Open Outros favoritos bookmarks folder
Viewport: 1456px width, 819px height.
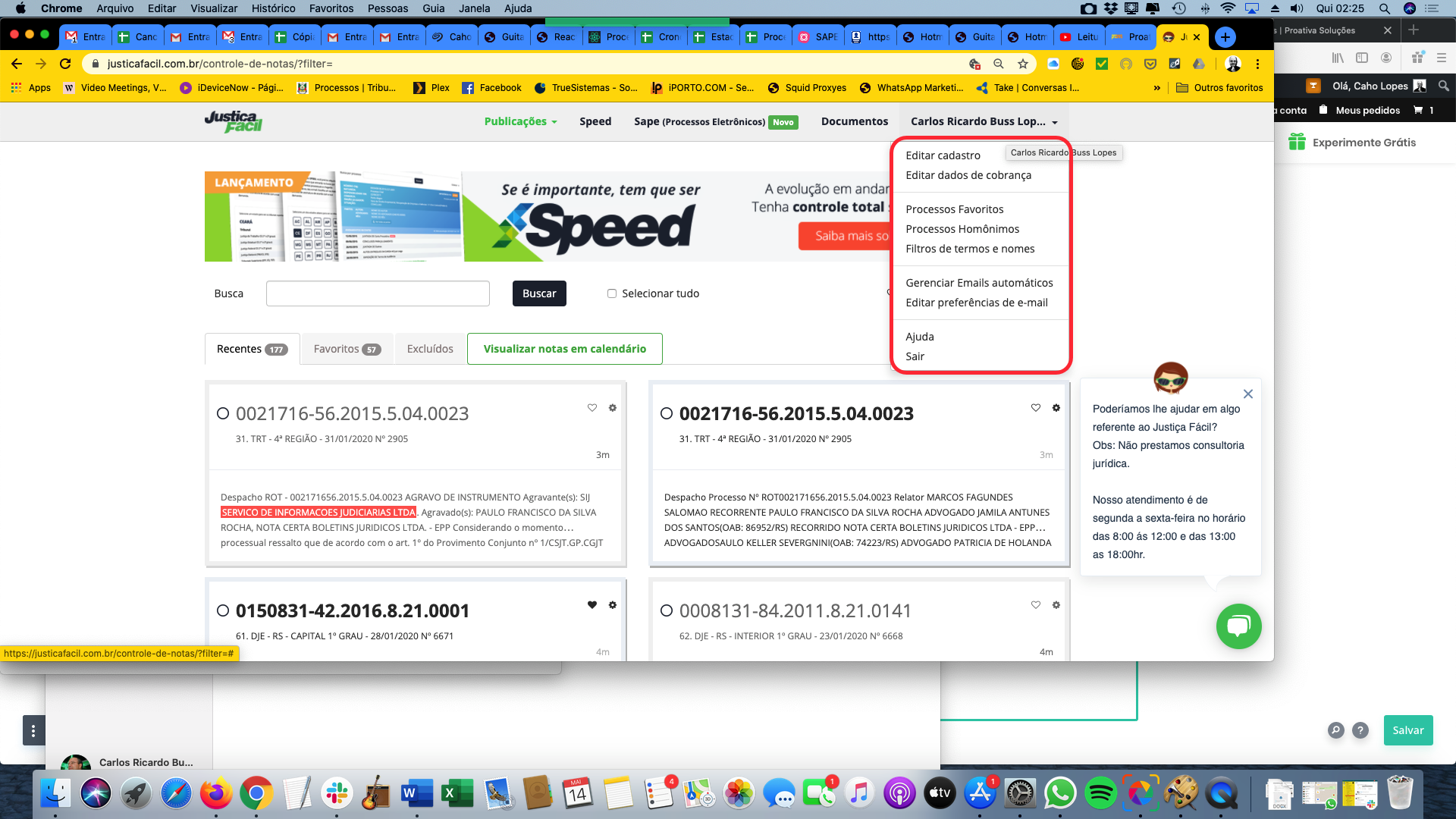click(x=1219, y=88)
